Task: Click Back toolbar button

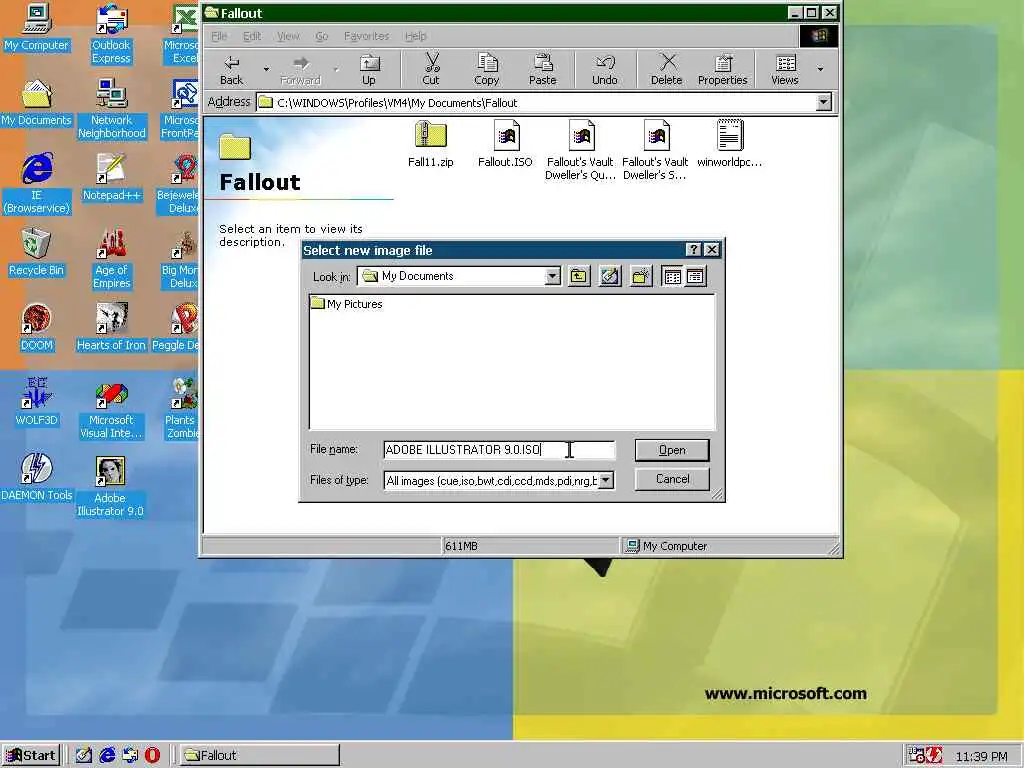Action: tap(231, 70)
